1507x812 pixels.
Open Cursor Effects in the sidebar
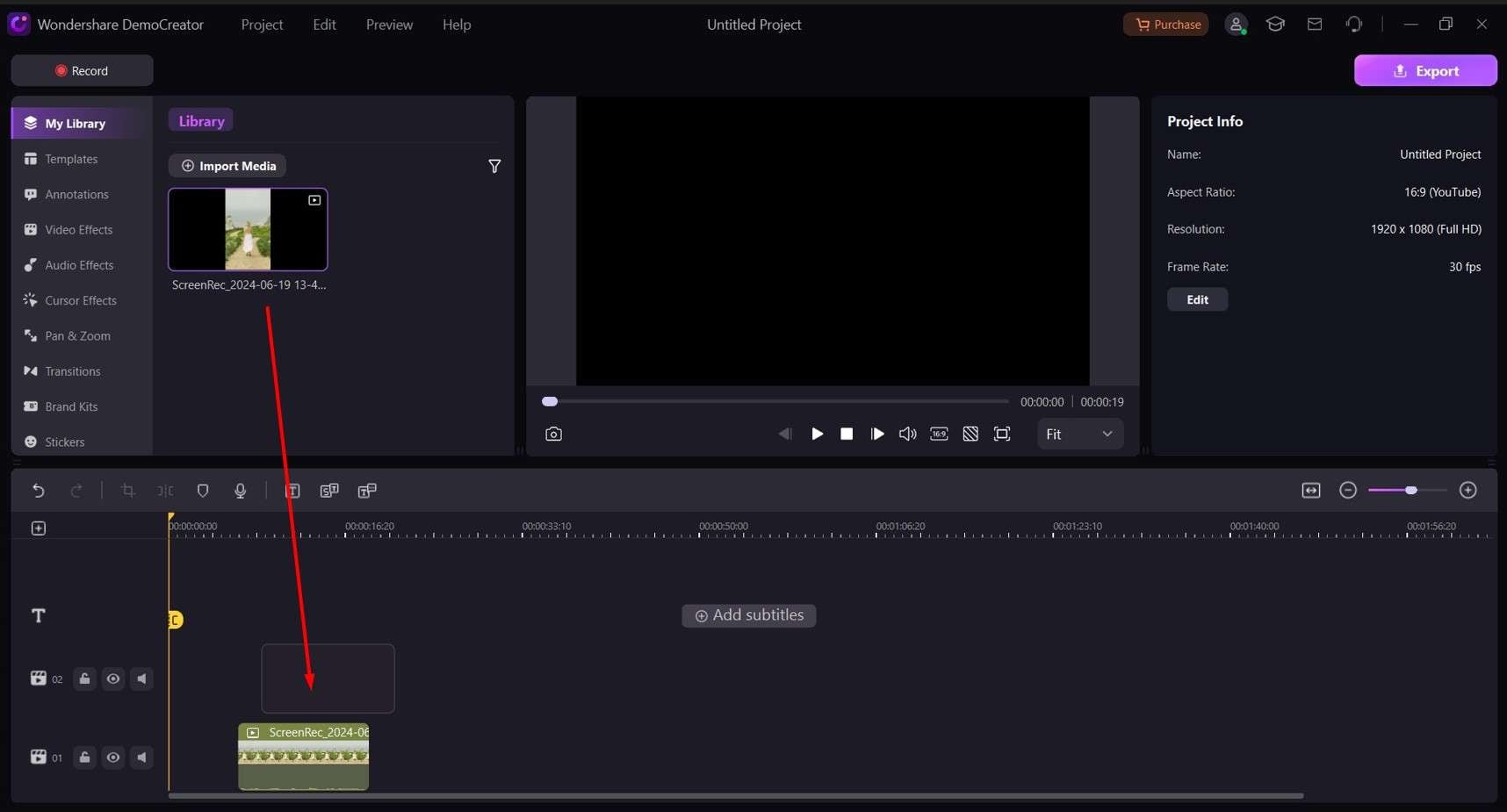click(79, 300)
